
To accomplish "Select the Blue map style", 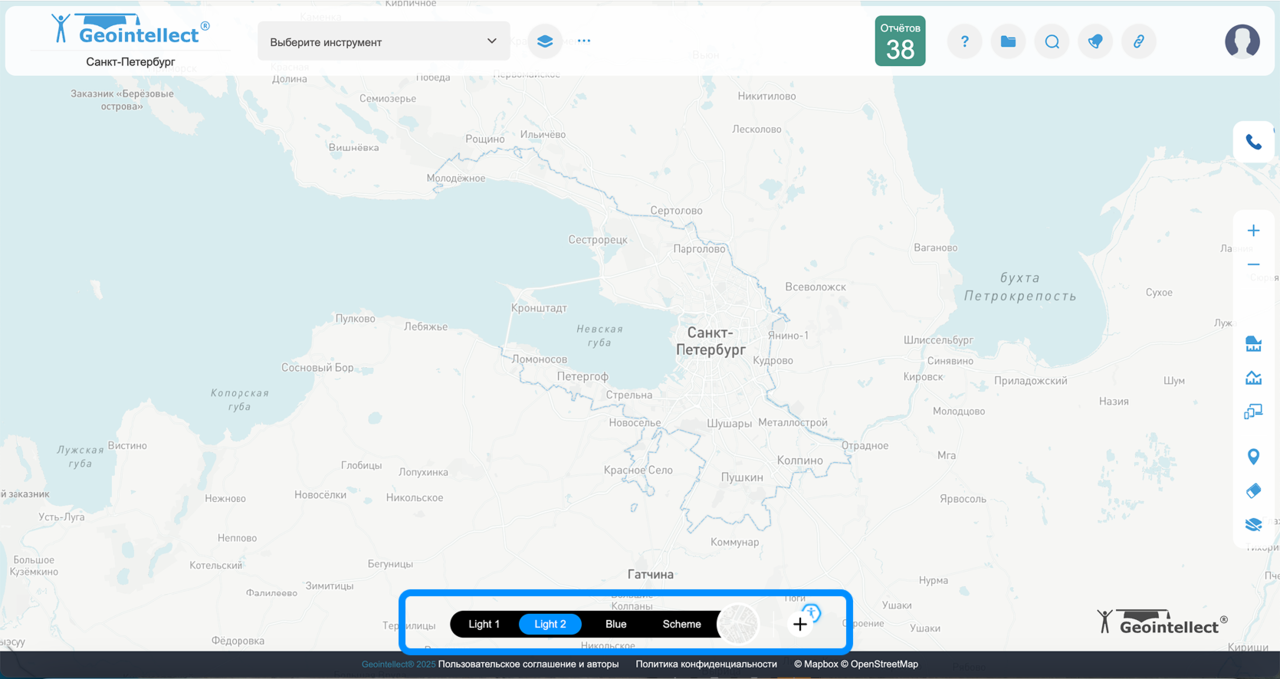I will pyautogui.click(x=616, y=624).
